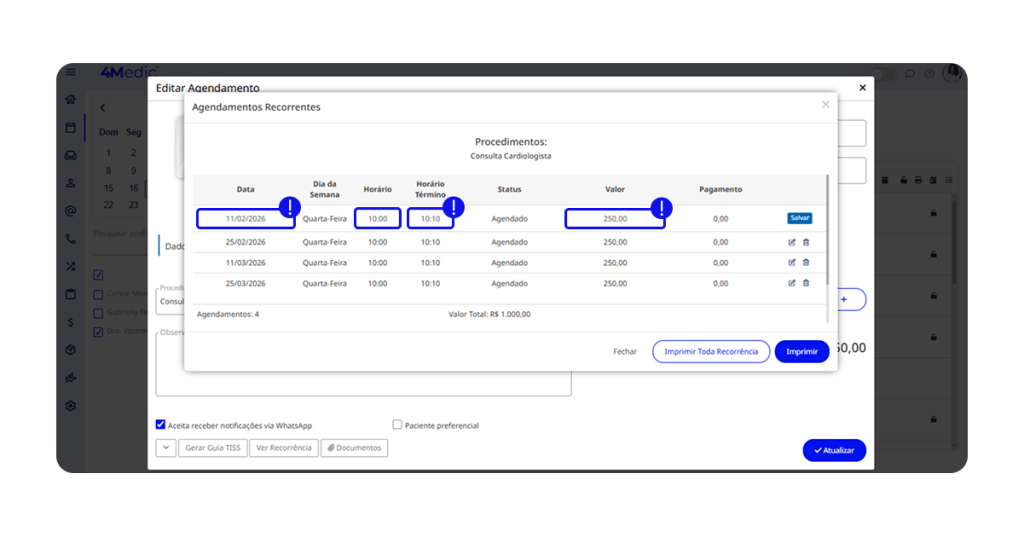Image resolution: width=1024 pixels, height=537 pixels.
Task: Open the hamburger menu in the sidebar
Action: tap(70, 73)
